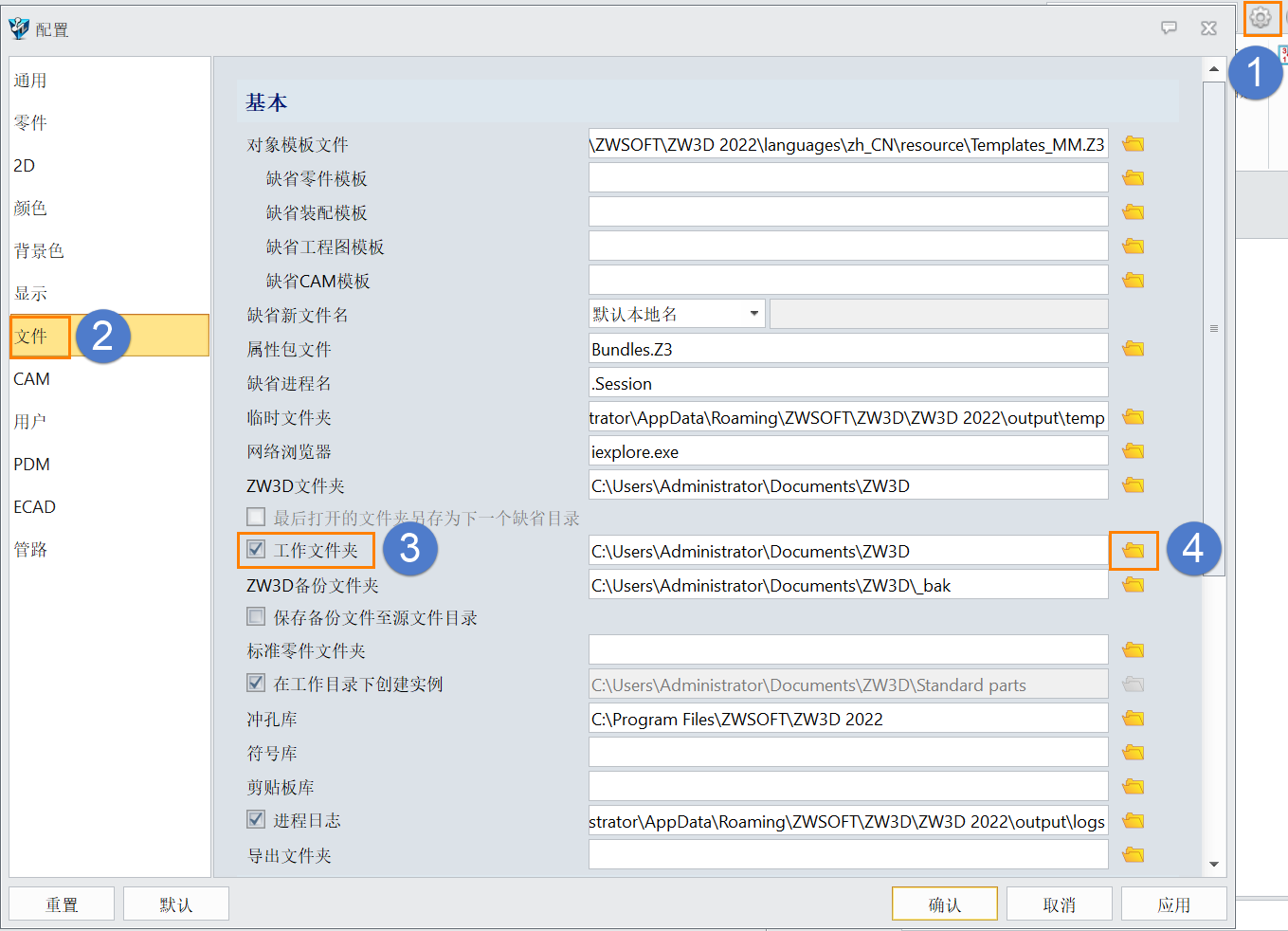This screenshot has width=1288, height=931.
Task: Select the 零件 category
Action: [110, 123]
